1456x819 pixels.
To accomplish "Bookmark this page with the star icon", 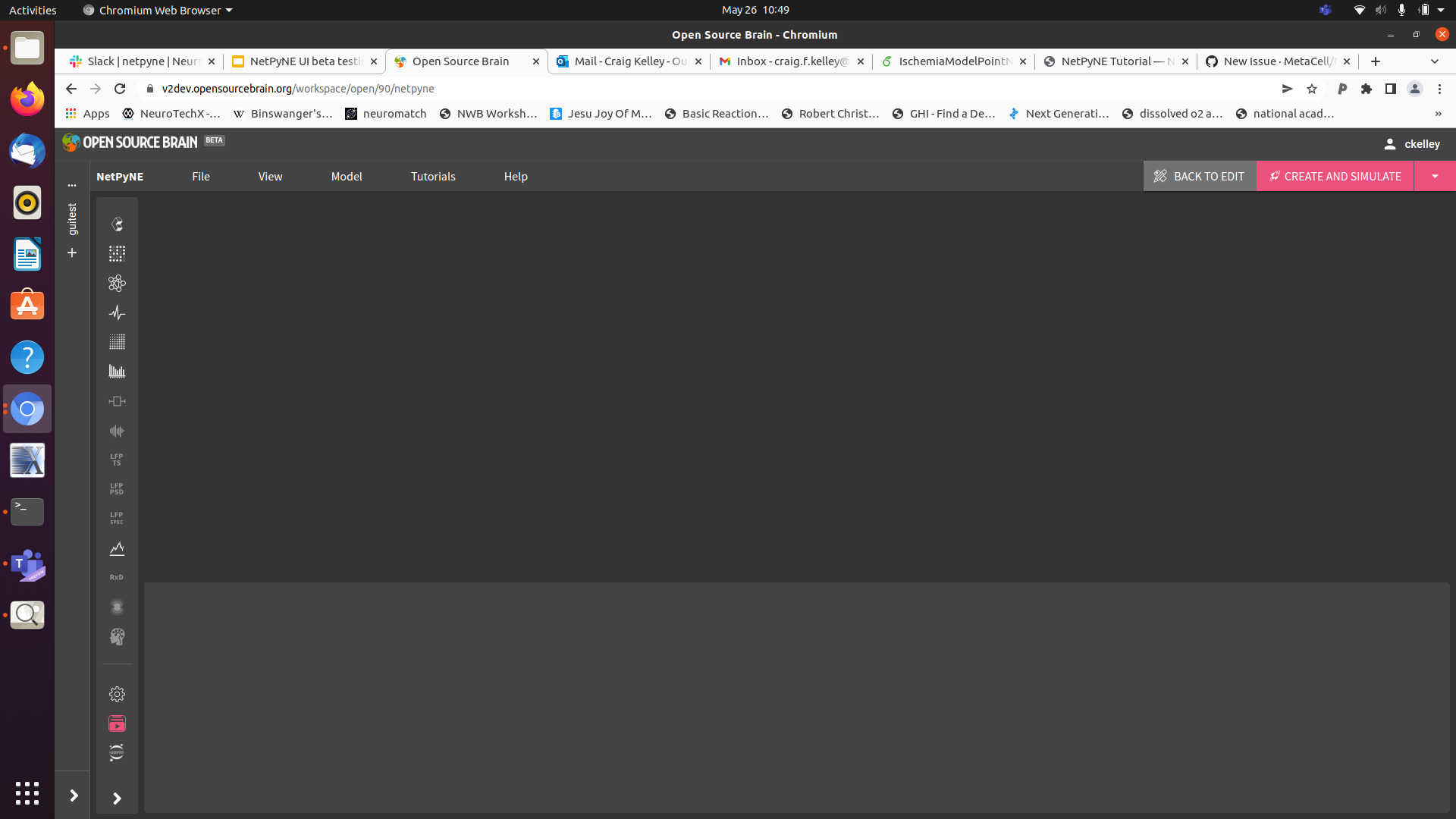I will 1312,89.
